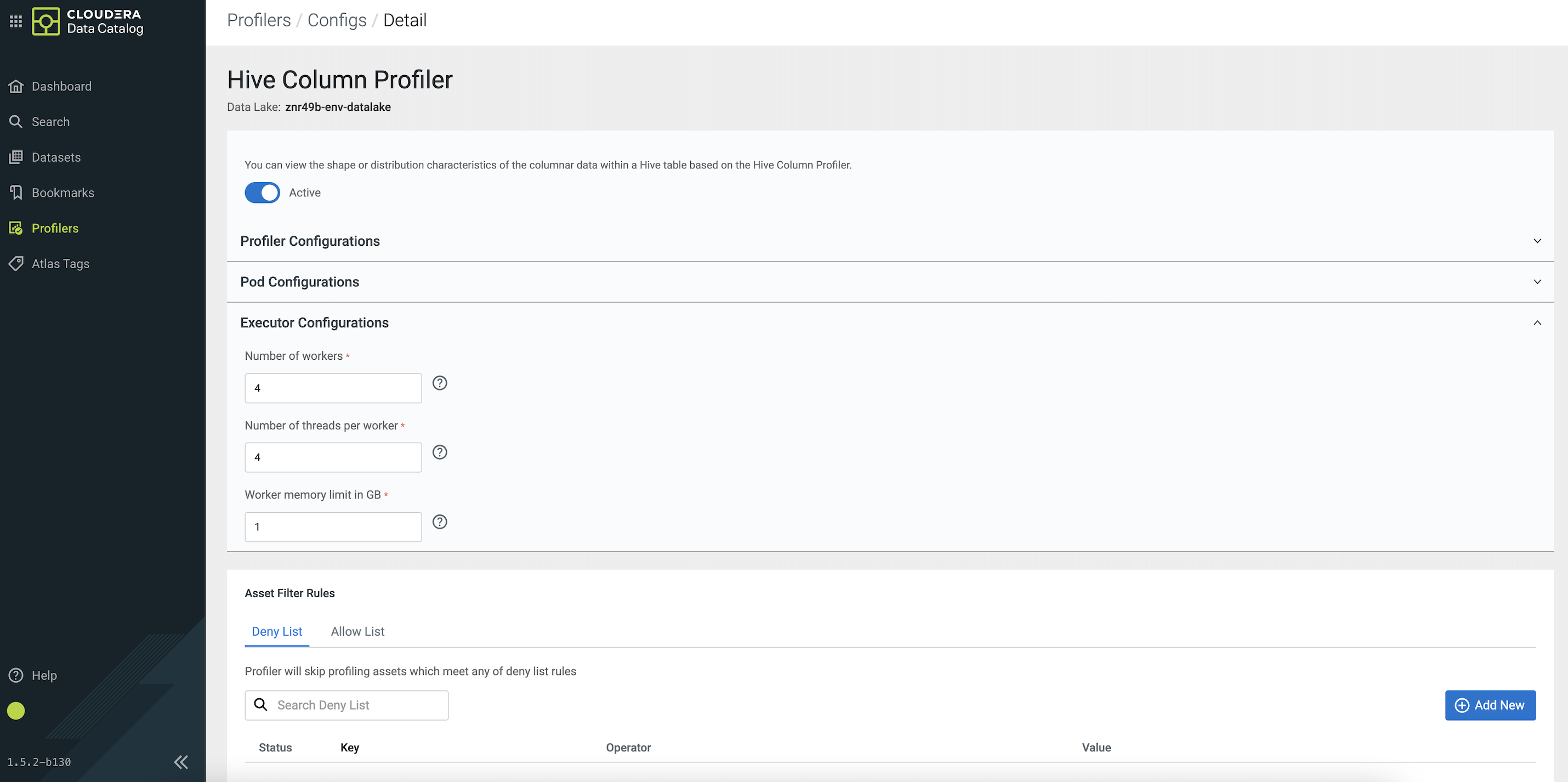Collapse the Executor Configurations section
This screenshot has height=782, width=1568.
click(1537, 323)
